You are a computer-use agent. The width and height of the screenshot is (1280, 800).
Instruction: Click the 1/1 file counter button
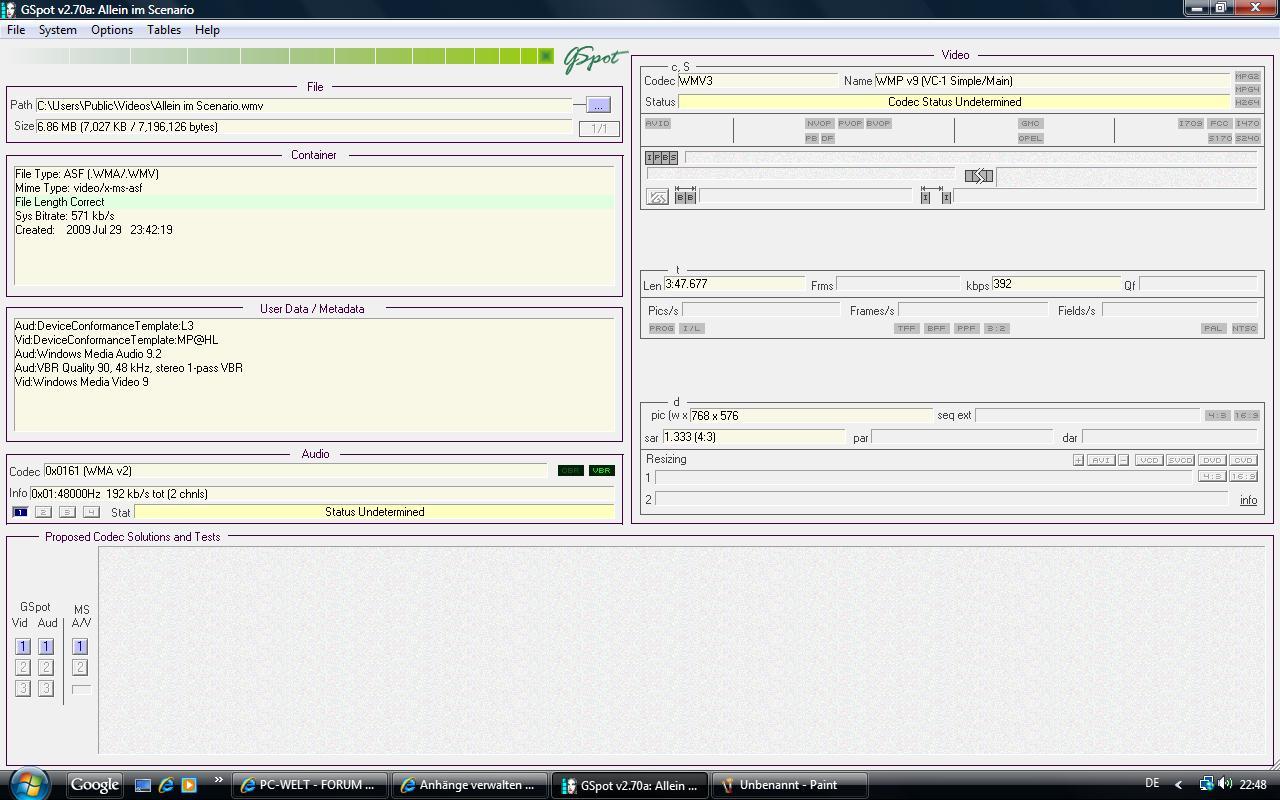coord(599,128)
